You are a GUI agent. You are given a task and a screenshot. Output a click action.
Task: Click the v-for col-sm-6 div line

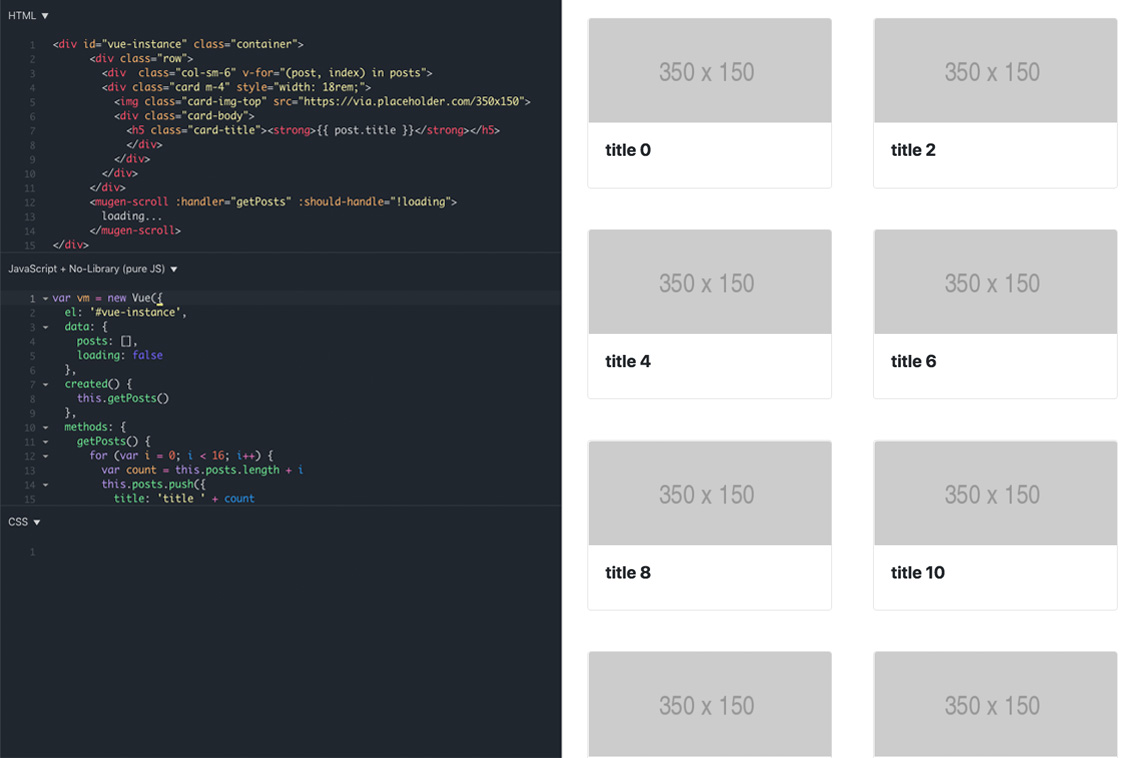pos(267,73)
